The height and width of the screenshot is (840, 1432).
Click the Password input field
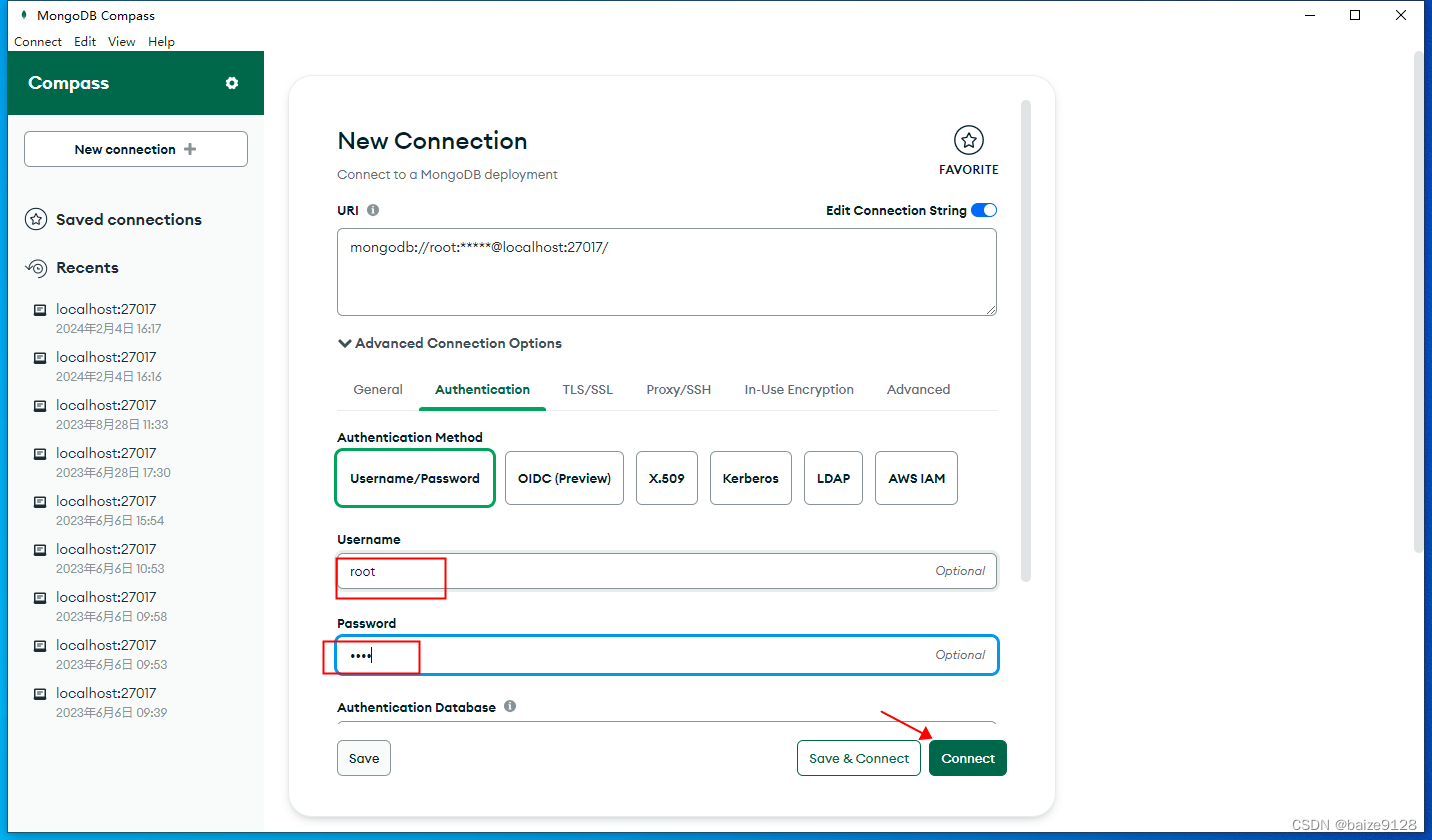(667, 655)
